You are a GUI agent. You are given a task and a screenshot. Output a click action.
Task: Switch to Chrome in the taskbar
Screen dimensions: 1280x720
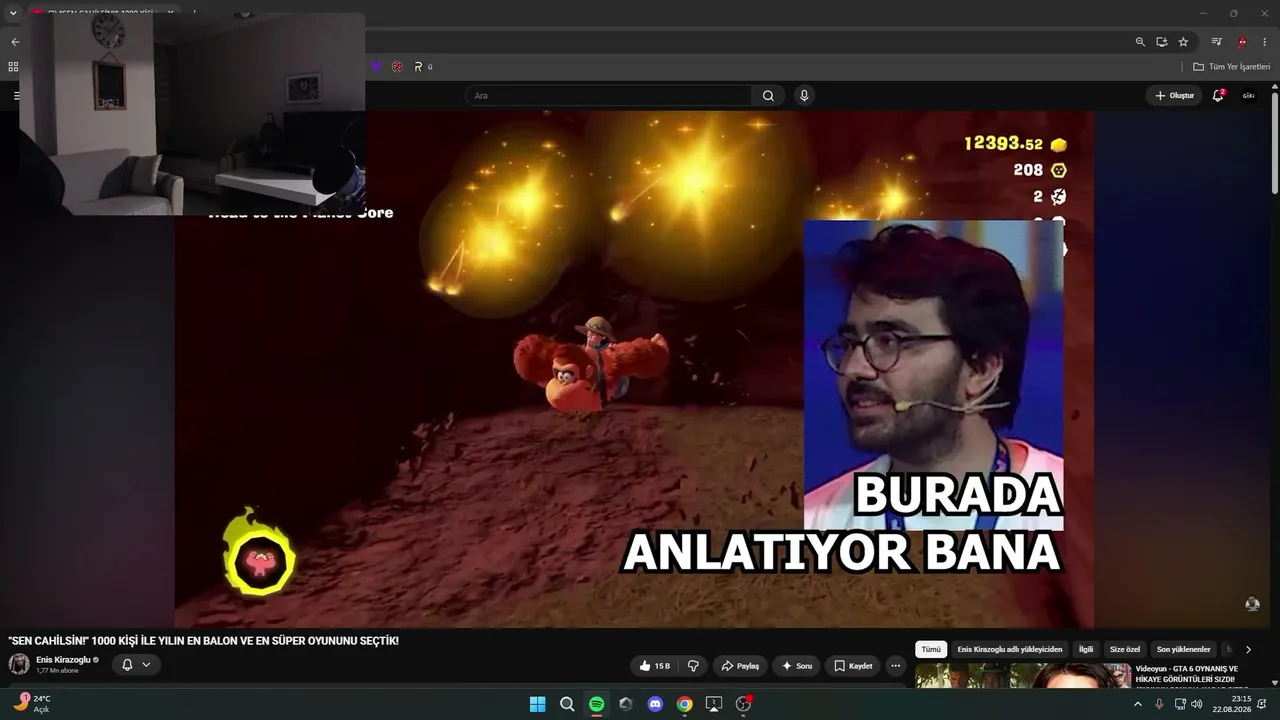tap(684, 704)
